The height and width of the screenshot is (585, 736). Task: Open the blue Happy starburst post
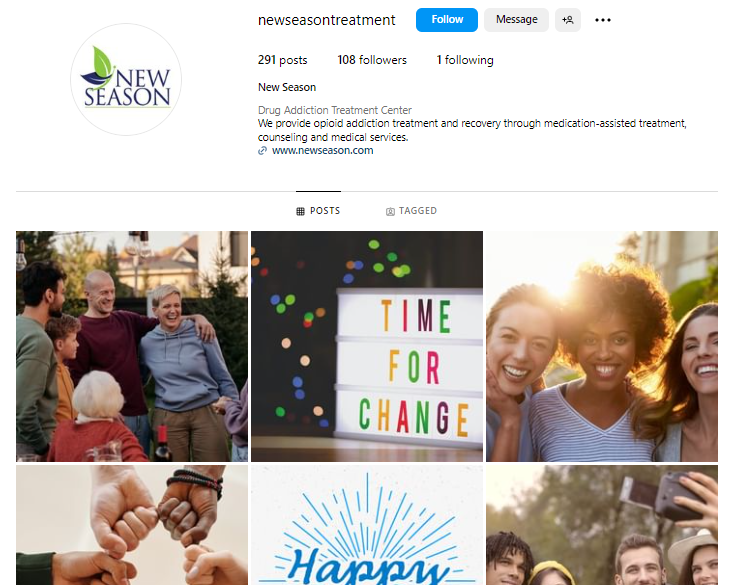pyautogui.click(x=367, y=525)
